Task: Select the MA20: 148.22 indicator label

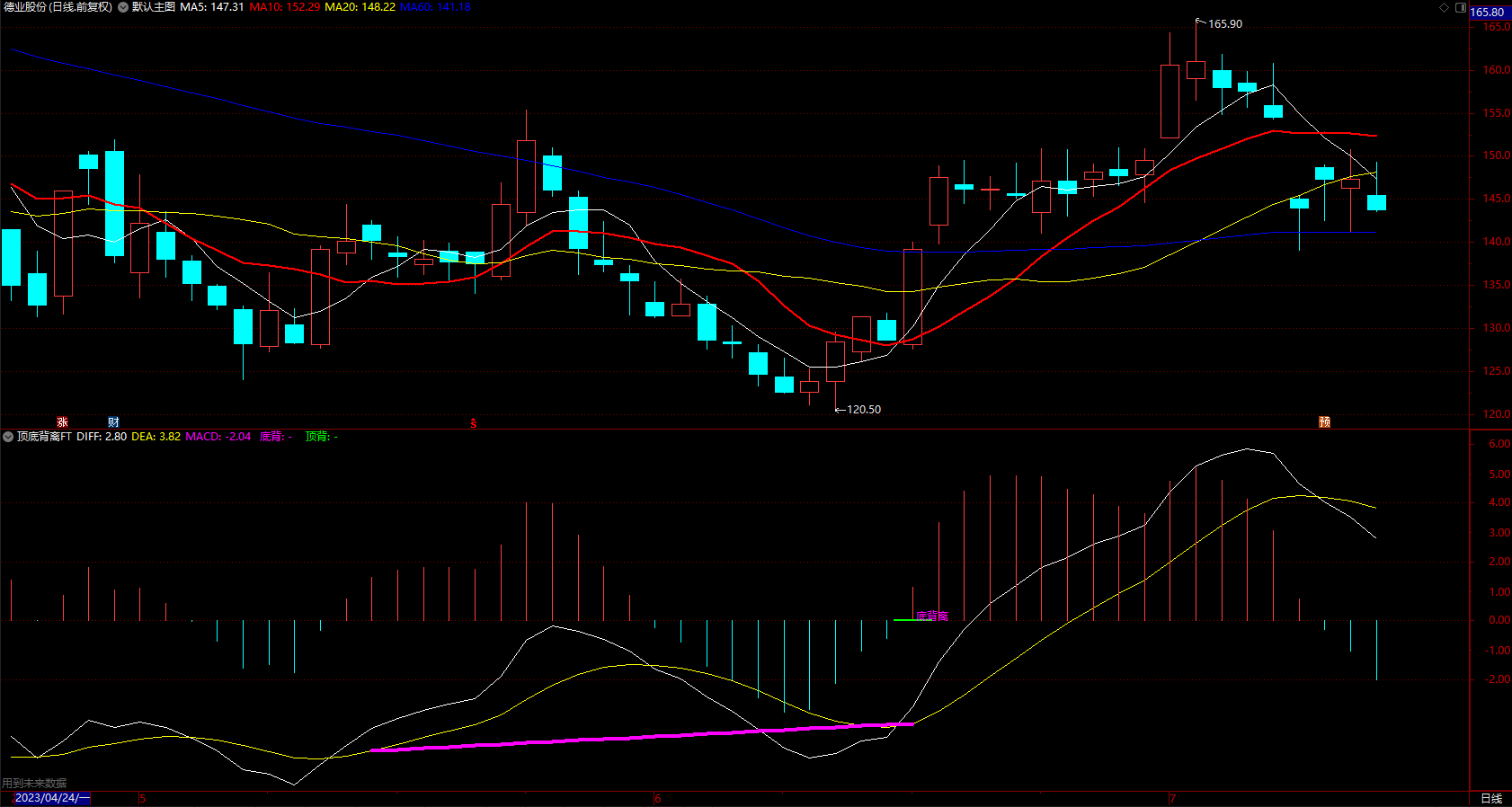Action: point(360,7)
